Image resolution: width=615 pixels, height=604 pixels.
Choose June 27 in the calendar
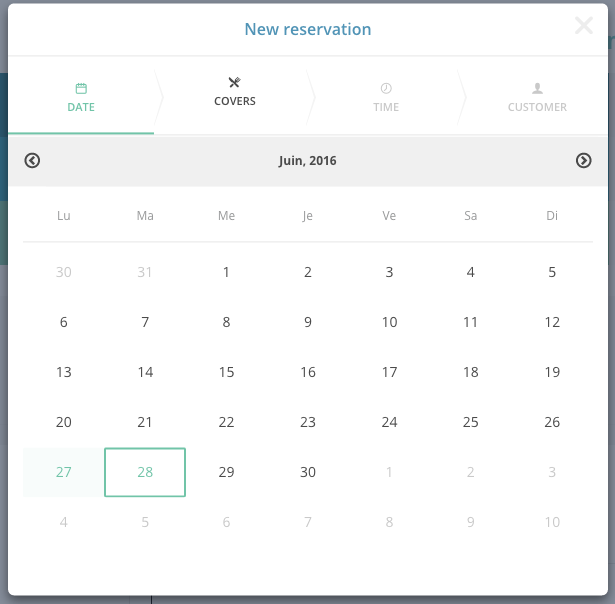coord(64,472)
